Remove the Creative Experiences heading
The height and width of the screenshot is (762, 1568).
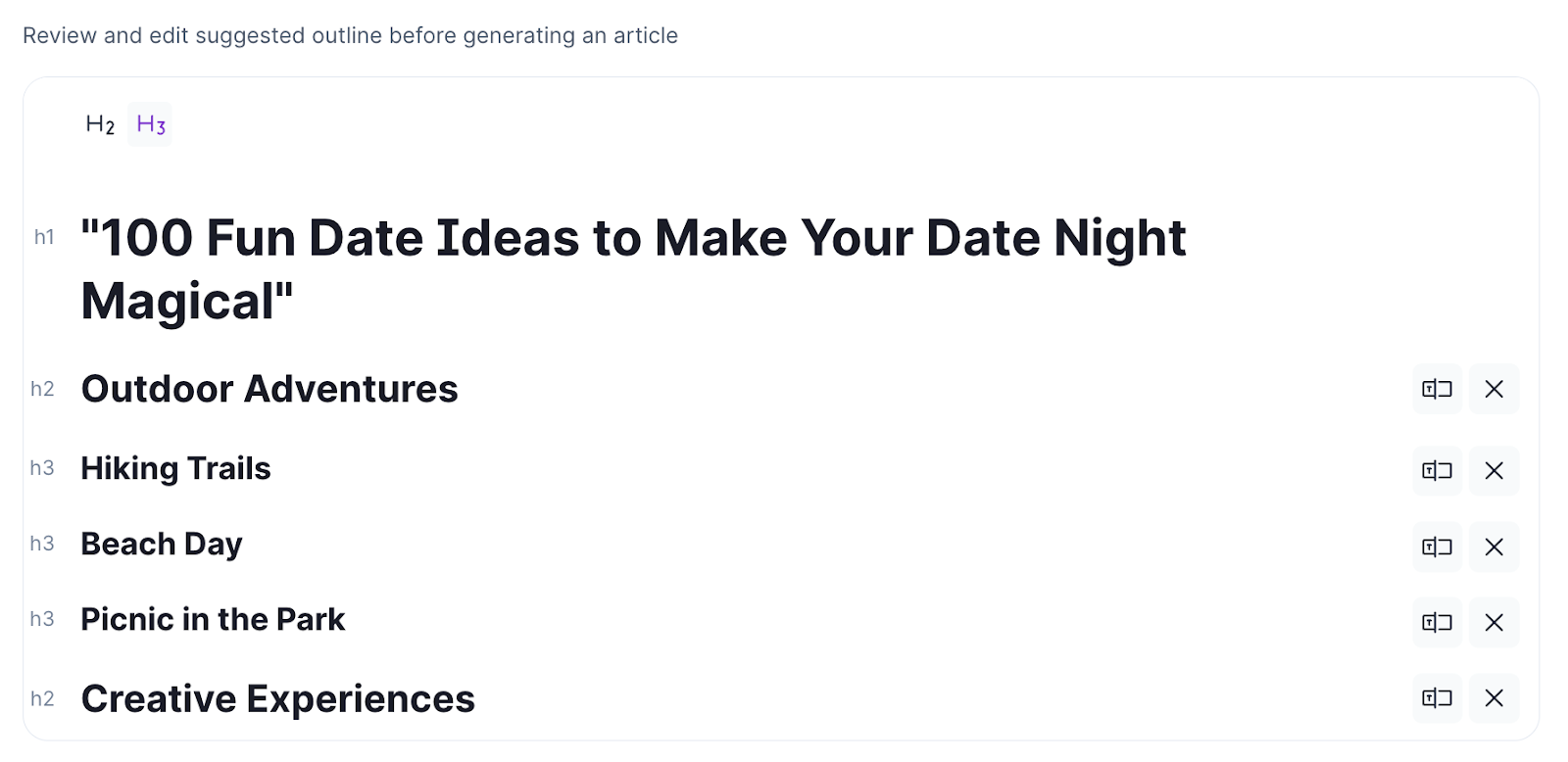click(x=1494, y=697)
